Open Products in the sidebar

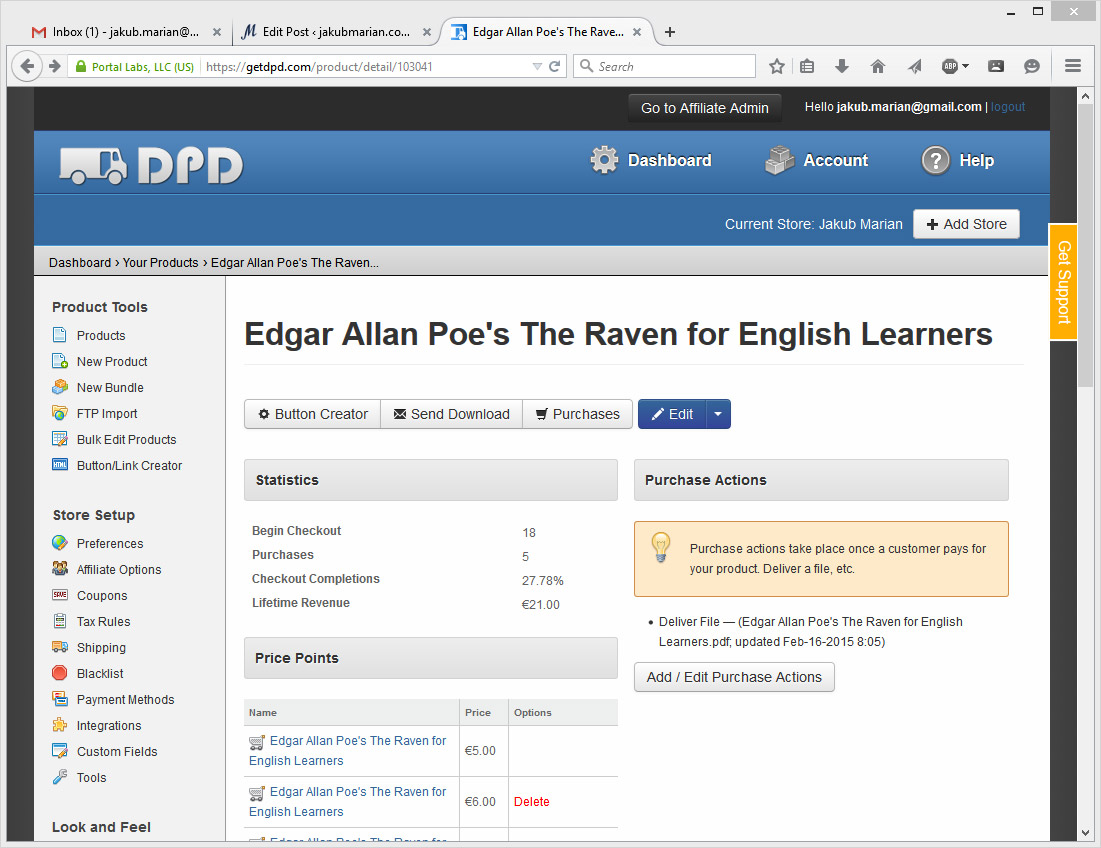click(x=100, y=336)
